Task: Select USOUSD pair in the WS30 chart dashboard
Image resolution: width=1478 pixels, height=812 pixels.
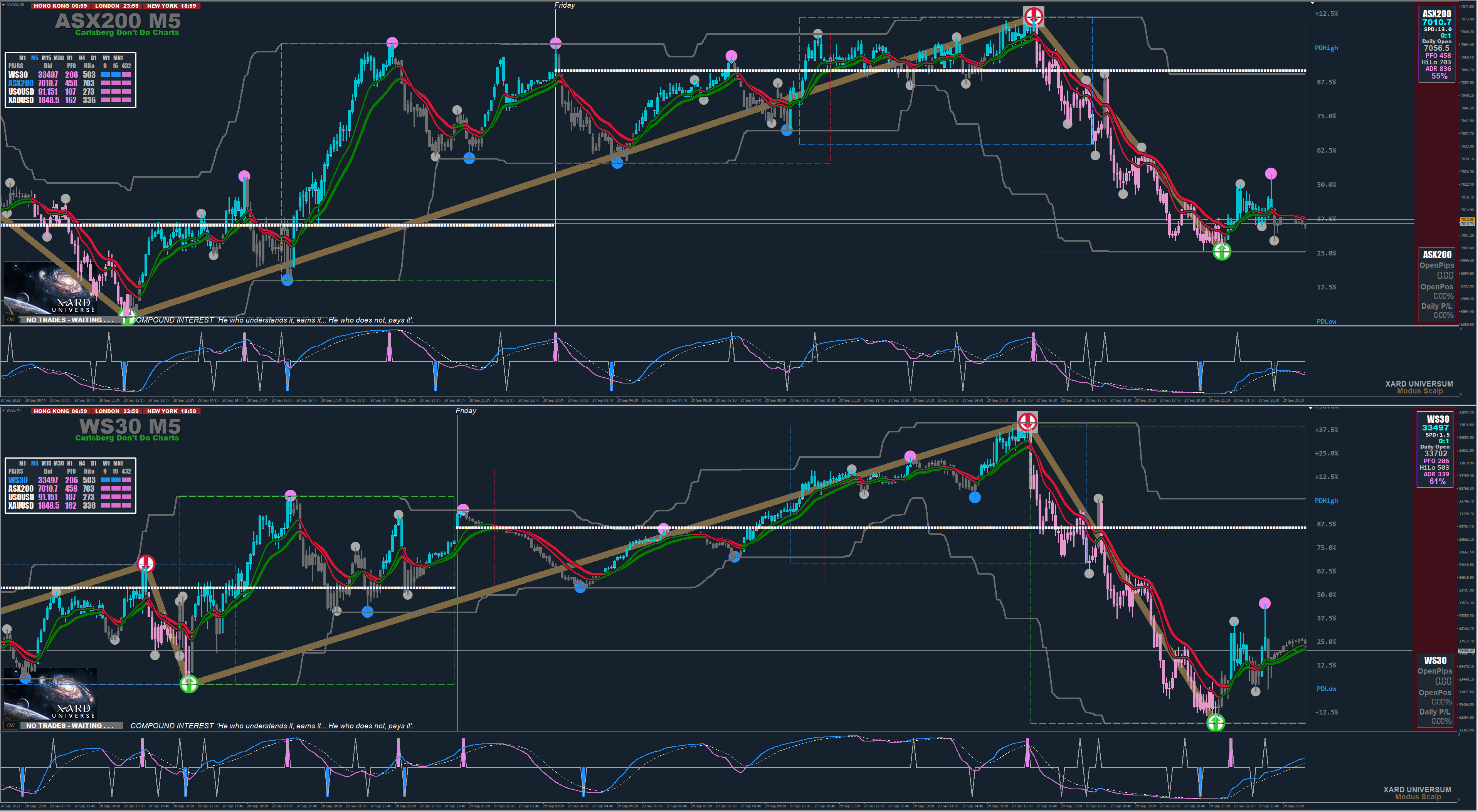Action: (21, 497)
